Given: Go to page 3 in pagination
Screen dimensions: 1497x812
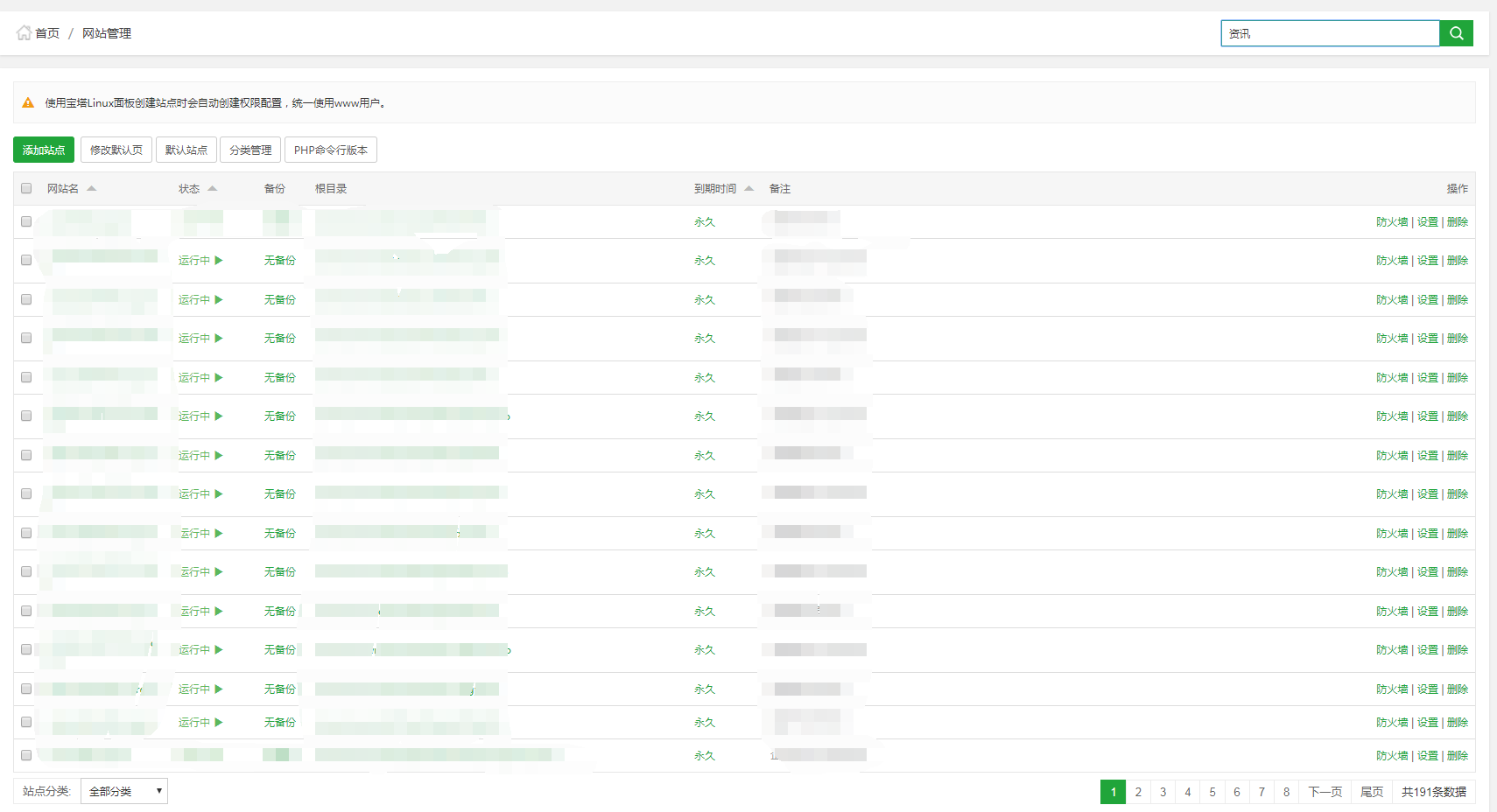Looking at the screenshot, I should 1163,792.
